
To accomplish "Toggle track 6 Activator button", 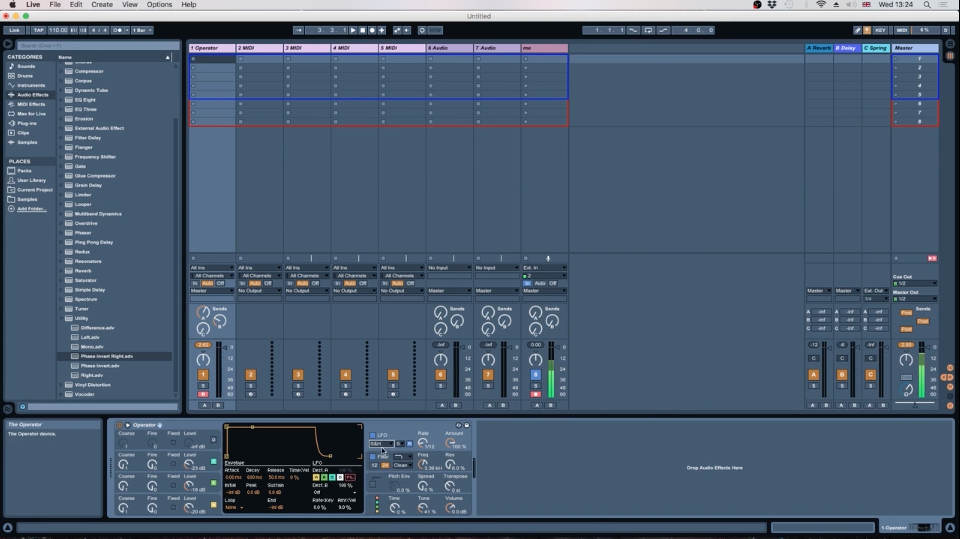I will click(440, 375).
